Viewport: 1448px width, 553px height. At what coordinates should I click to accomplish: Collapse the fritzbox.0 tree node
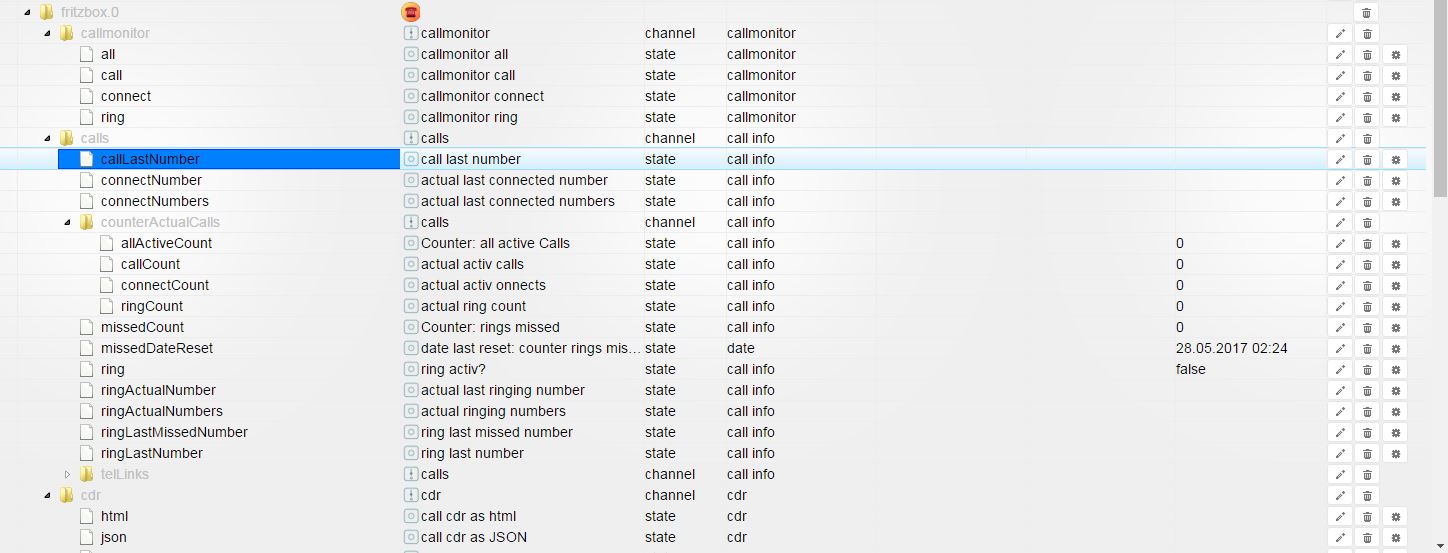tap(26, 12)
